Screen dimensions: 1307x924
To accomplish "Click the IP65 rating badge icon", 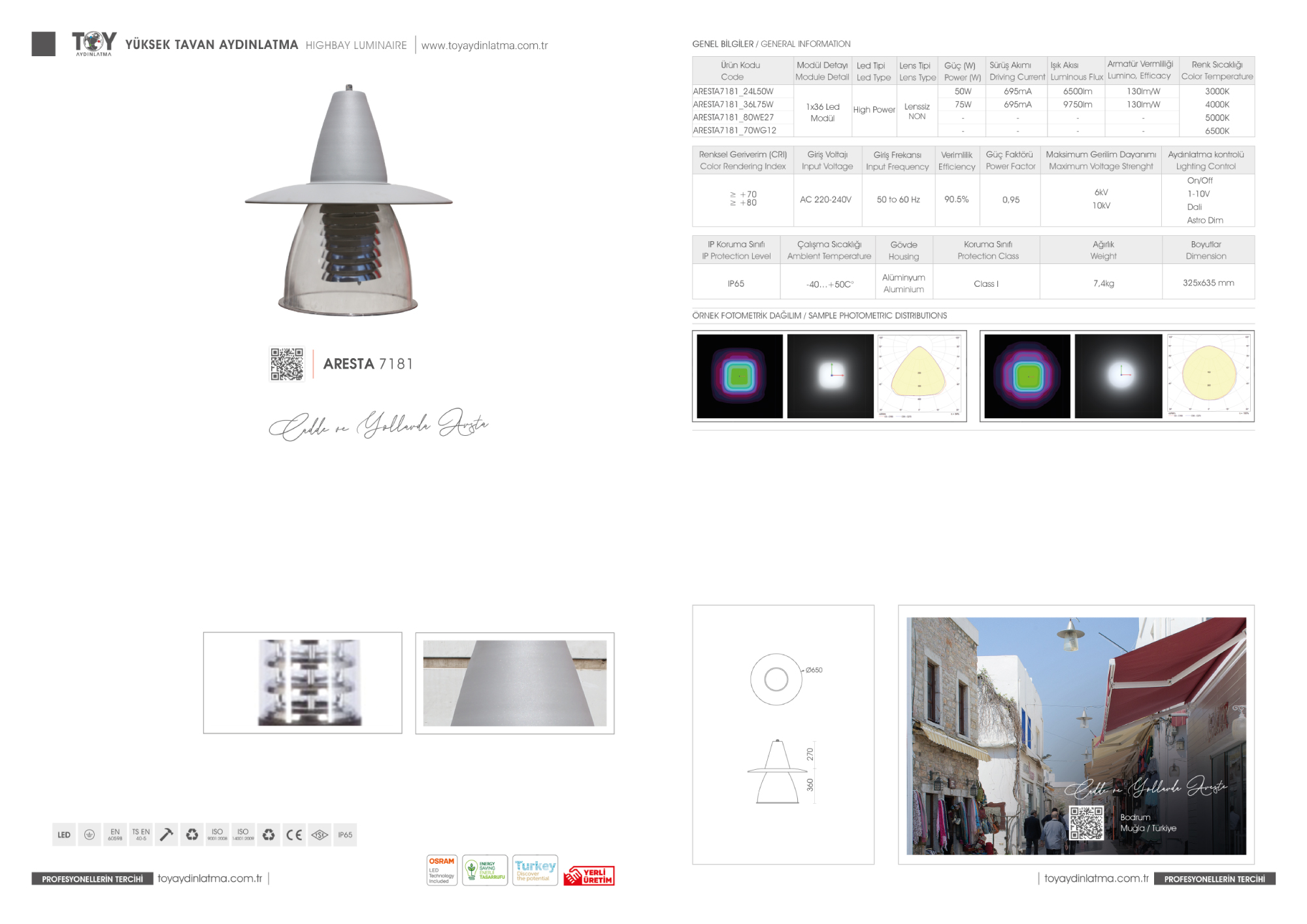I will pos(345,834).
